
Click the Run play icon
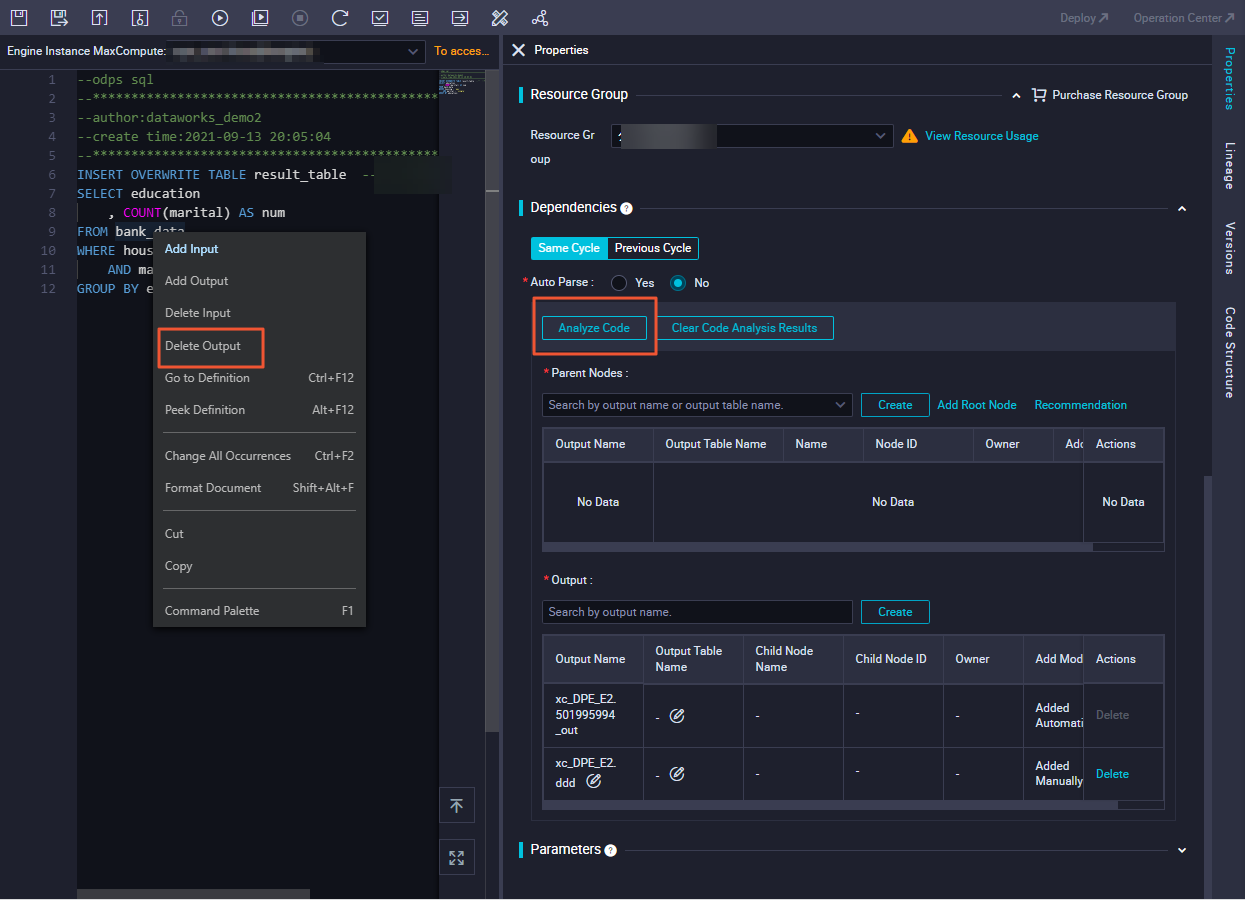coord(220,18)
